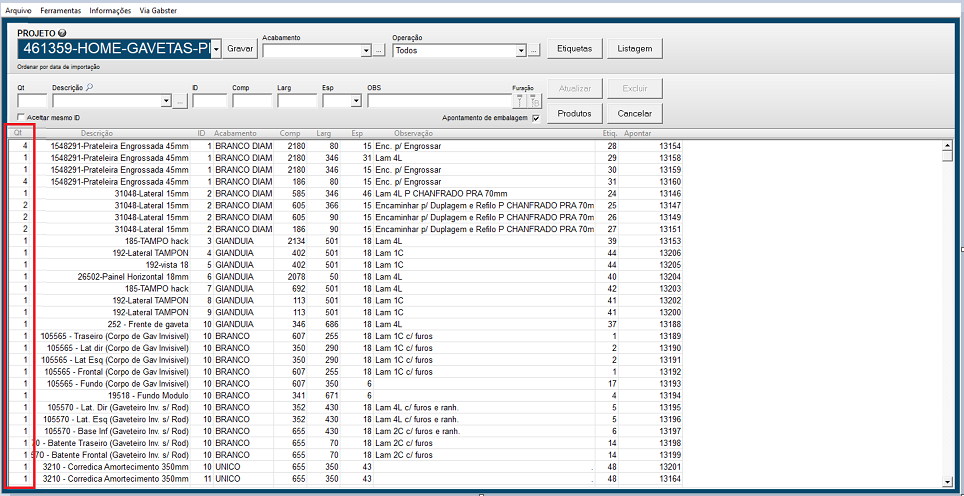
Task: Click the Acabamento column header
Action: click(235, 133)
